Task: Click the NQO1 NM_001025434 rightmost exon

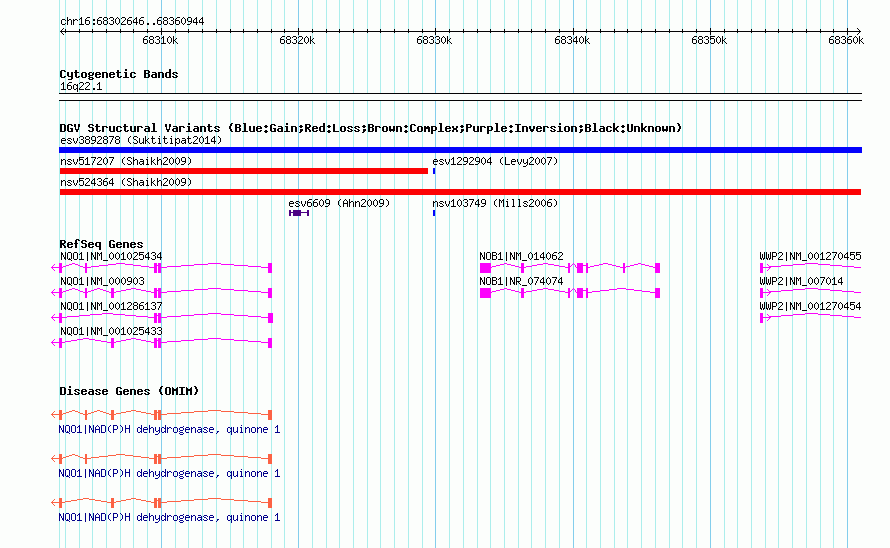Action: 270,268
